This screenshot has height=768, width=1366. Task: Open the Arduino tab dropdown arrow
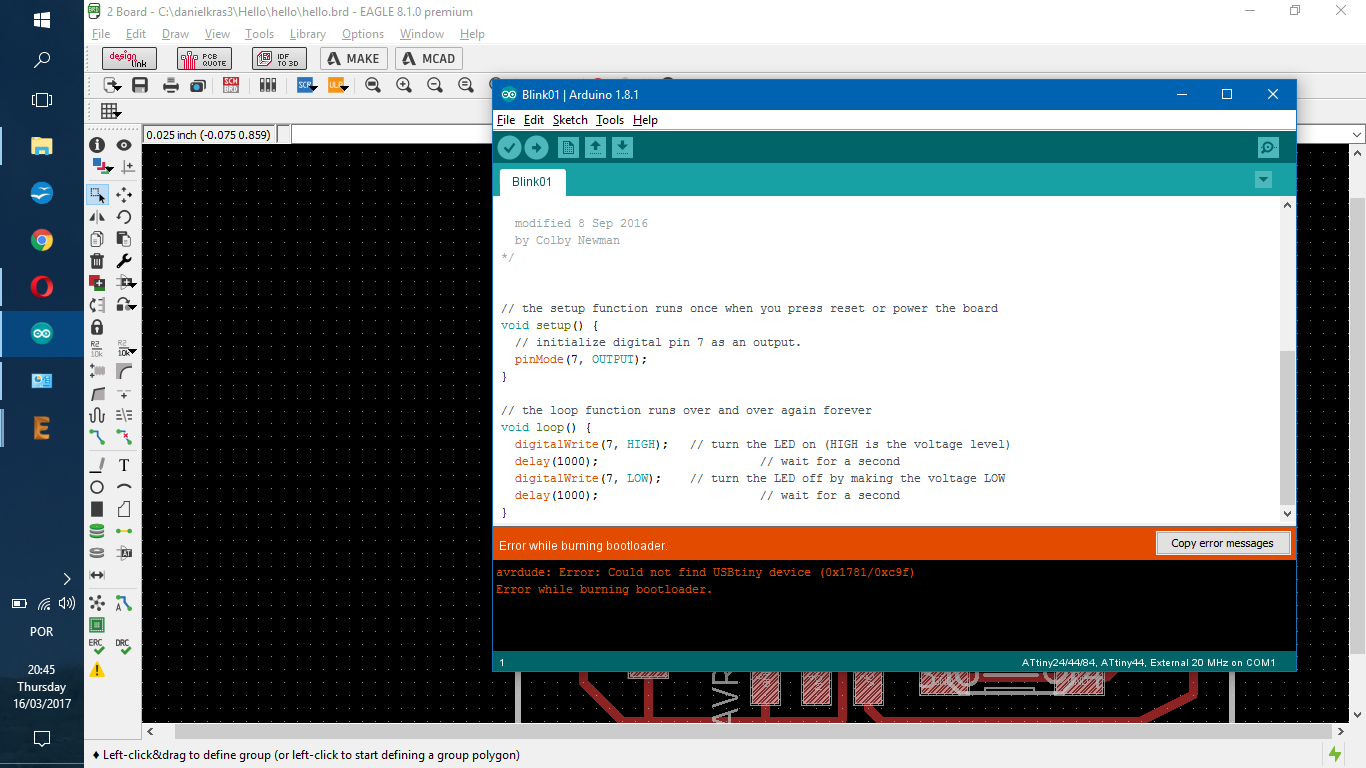click(x=1263, y=180)
